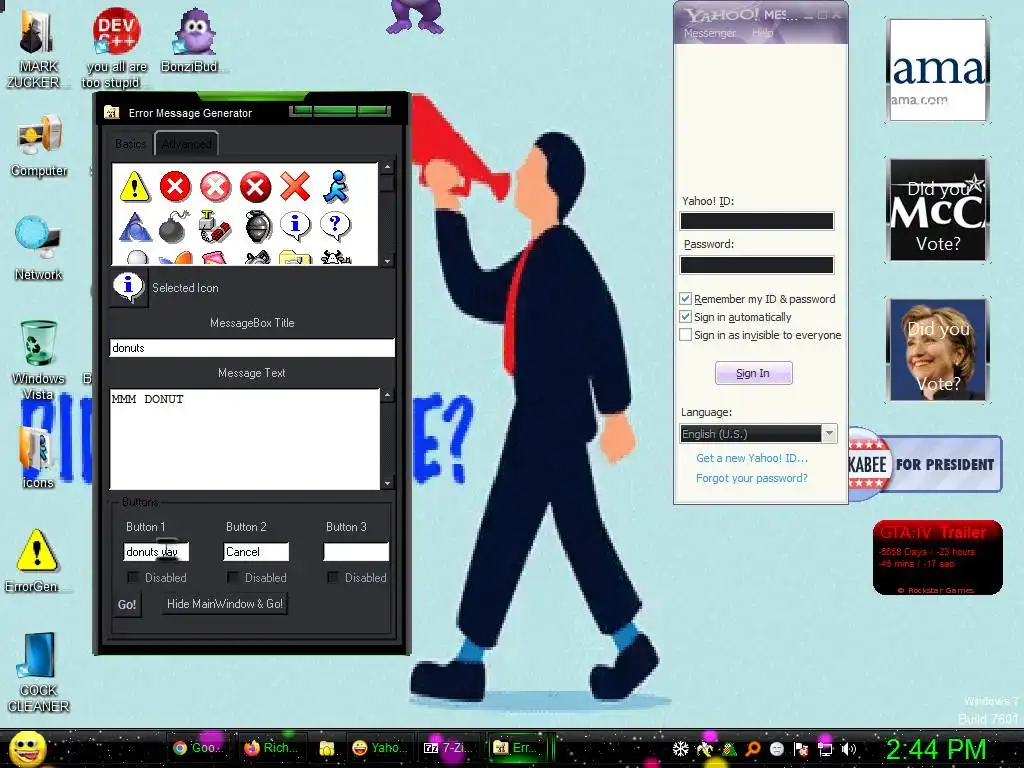
Task: Uncheck 'Sign in automatically' in Yahoo Messenger
Action: [x=685, y=317]
